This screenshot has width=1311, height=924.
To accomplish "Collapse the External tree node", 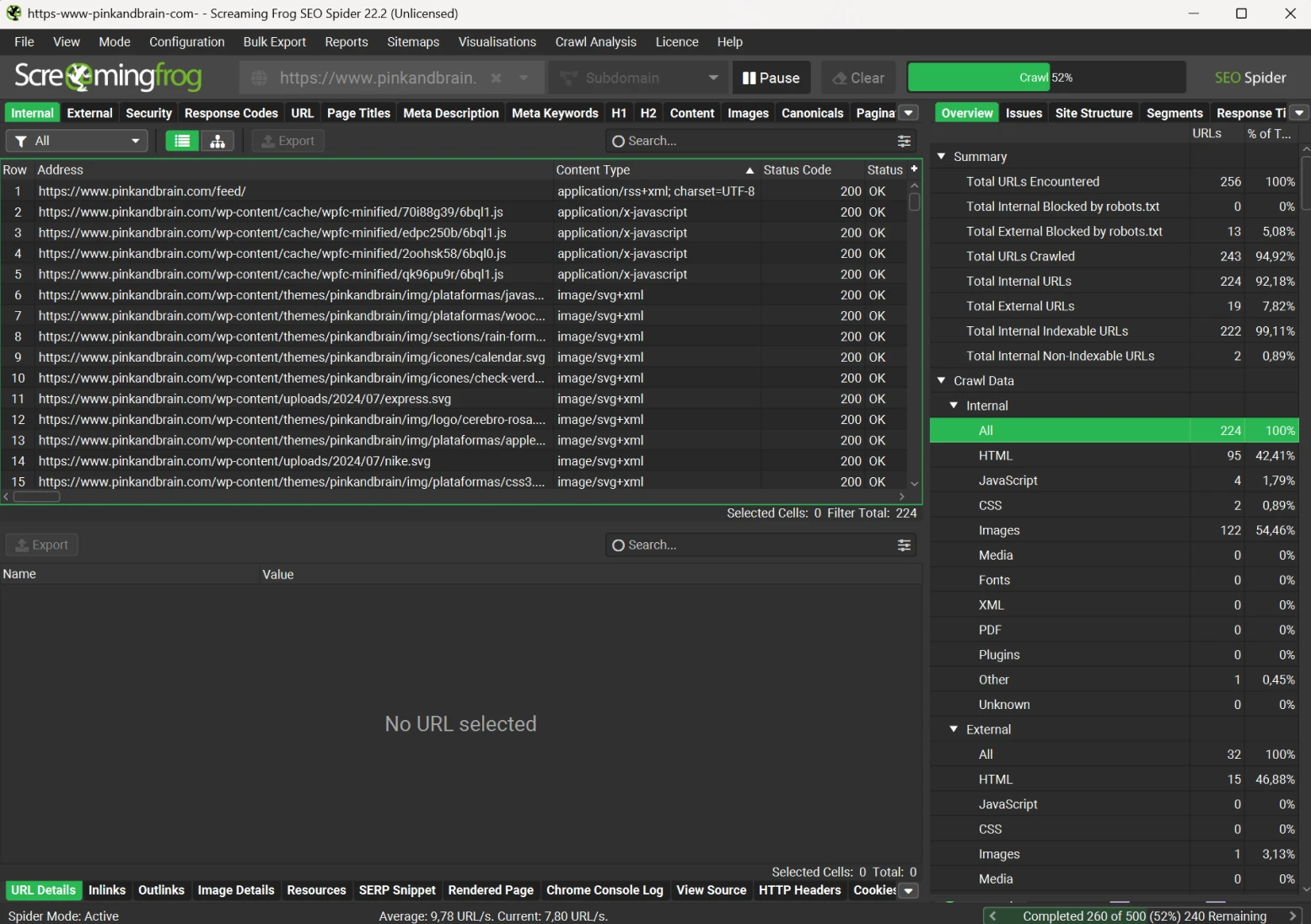I will tap(954, 729).
